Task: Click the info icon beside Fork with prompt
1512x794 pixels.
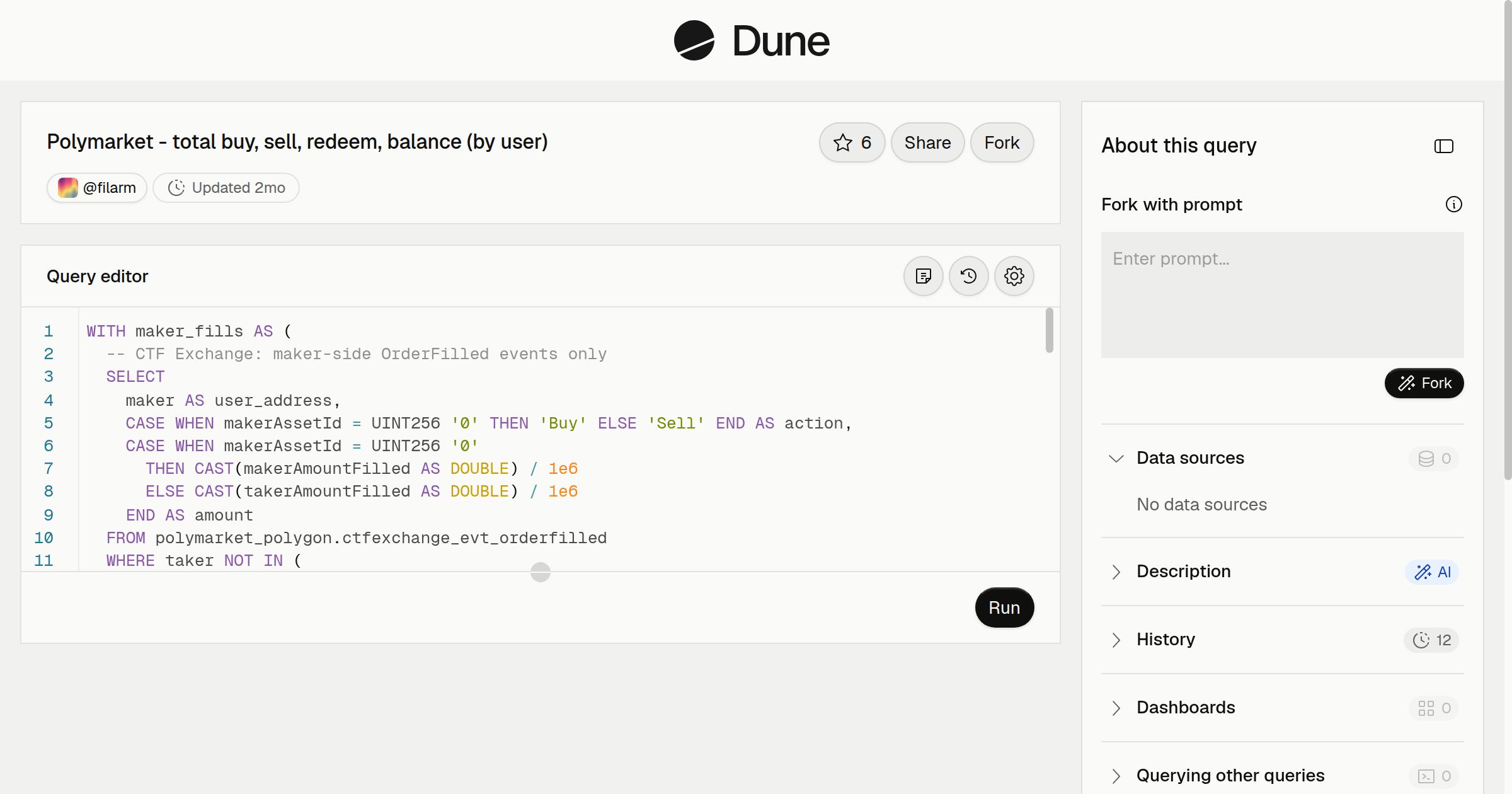Action: point(1453,204)
